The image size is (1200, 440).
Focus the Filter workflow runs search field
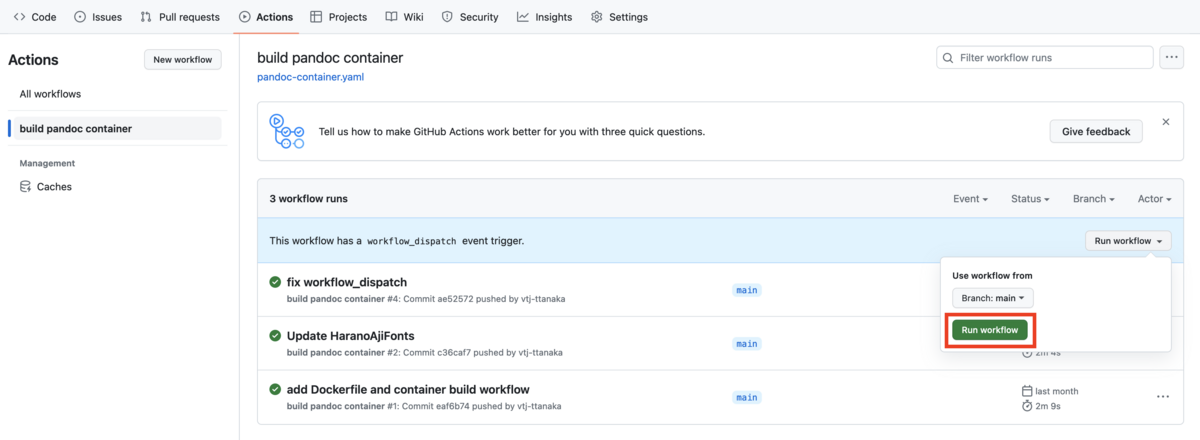tap(1045, 58)
